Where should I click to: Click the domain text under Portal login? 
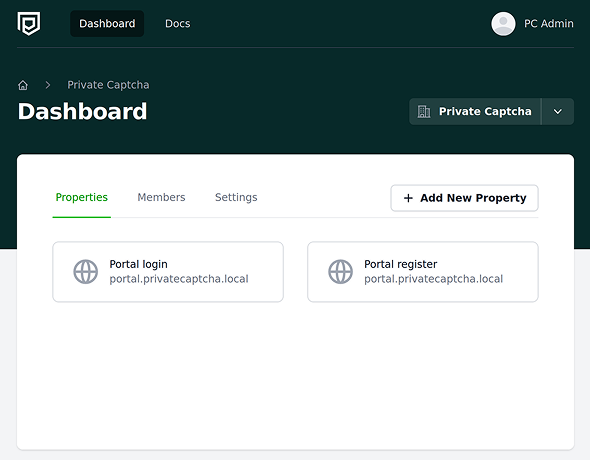[x=179, y=279]
